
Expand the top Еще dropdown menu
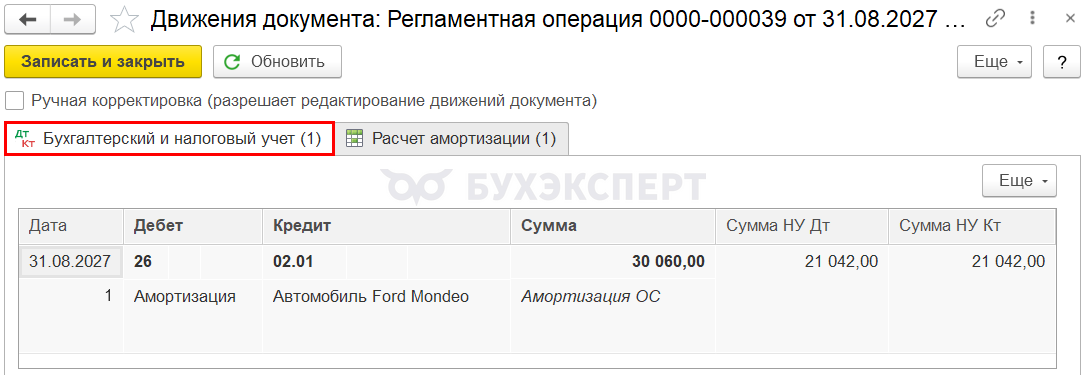[x=994, y=62]
